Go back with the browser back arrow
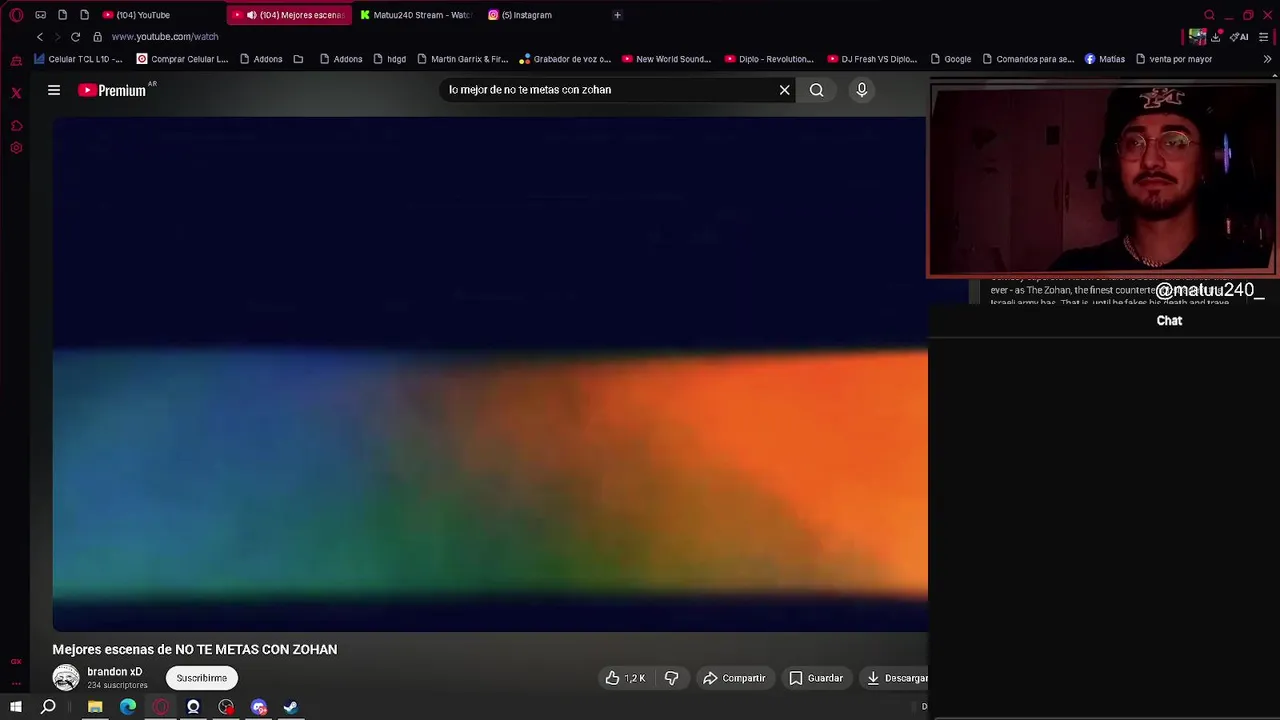1280x720 pixels. (x=40, y=37)
